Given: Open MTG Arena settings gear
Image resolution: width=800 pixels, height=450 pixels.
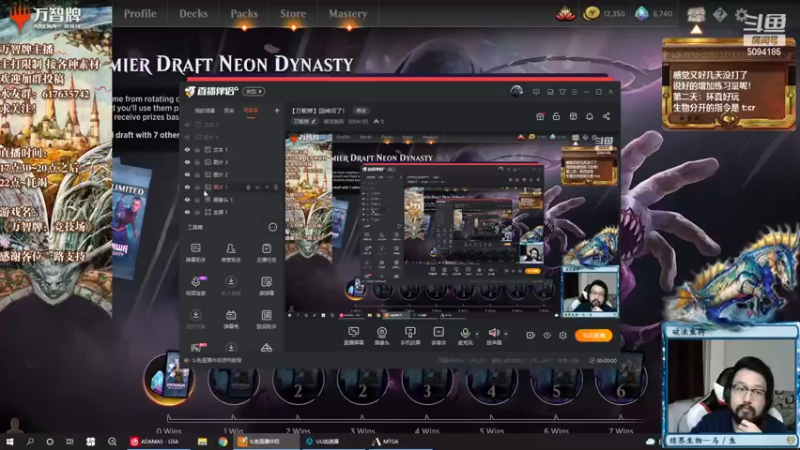Looking at the screenshot, I should pos(741,14).
